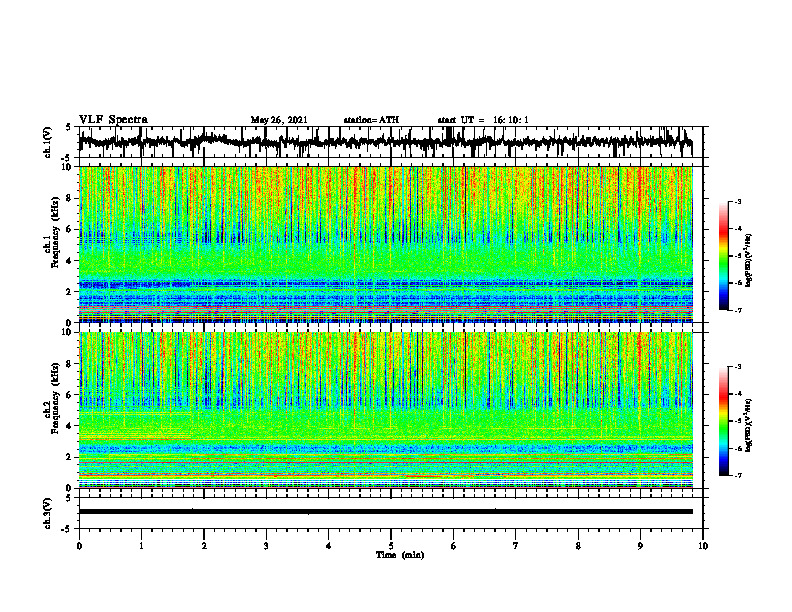Viewport: 792px width, 612px height.
Task: Click the "VLF Spectra" plot title
Action: 113,120
